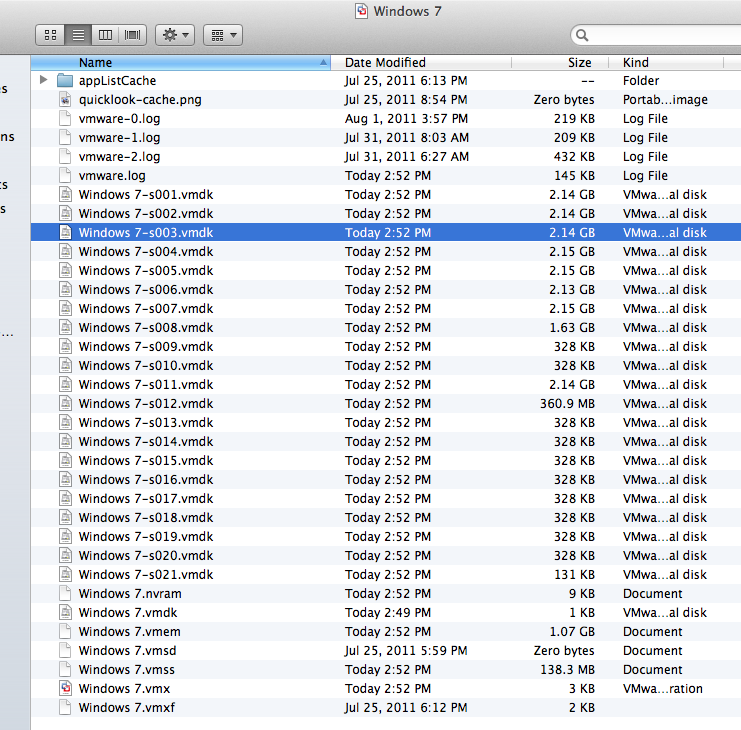Sort by the Date Modified column
Image resolution: width=741 pixels, height=730 pixels.
[421, 62]
